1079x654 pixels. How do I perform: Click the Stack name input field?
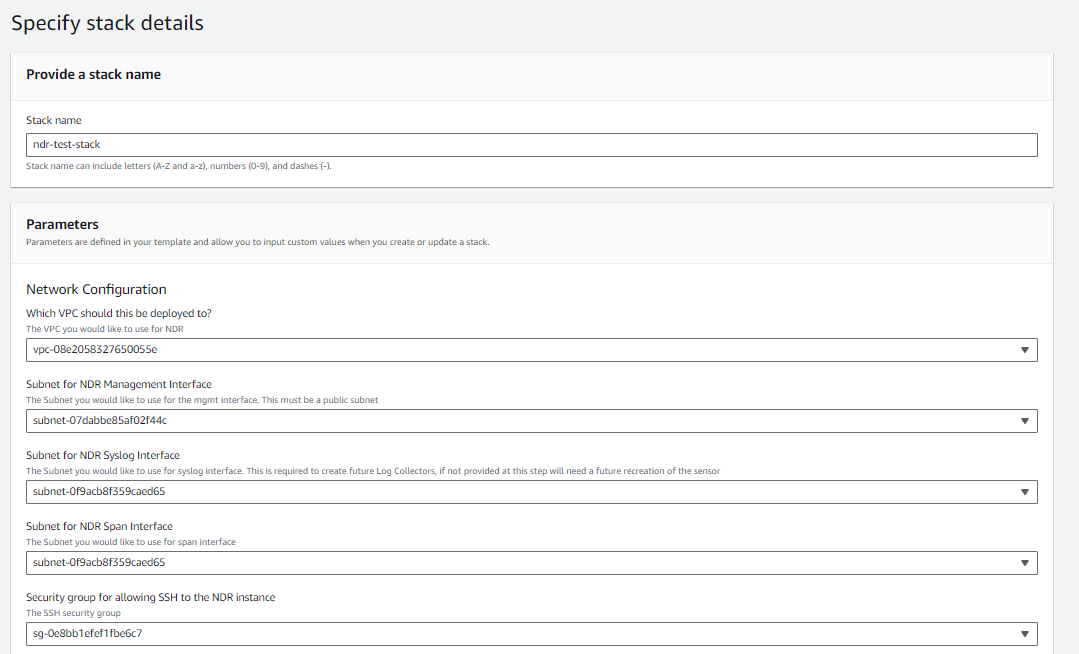[531, 145]
